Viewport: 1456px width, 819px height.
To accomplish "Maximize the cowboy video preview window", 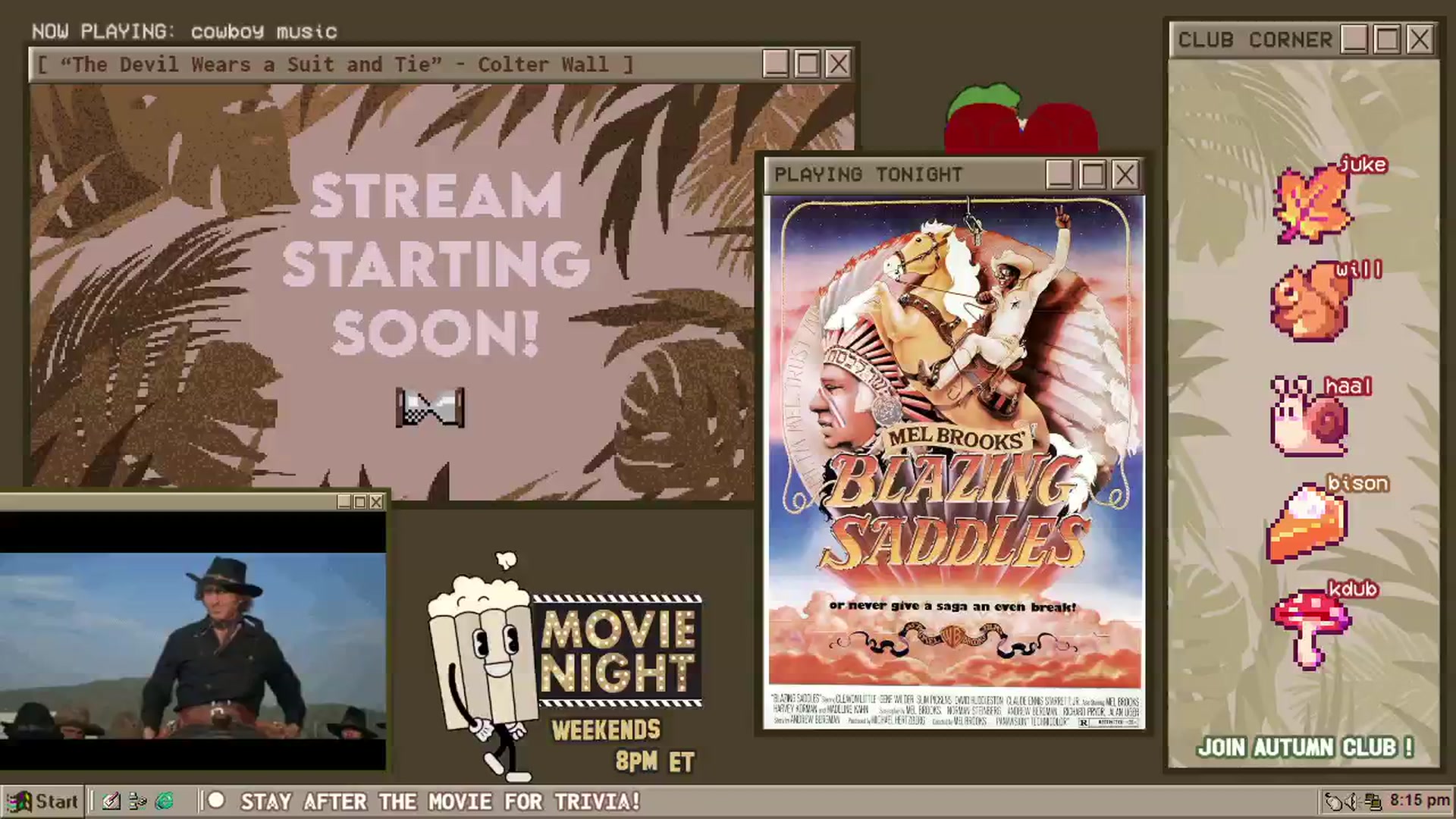I will (x=360, y=502).
